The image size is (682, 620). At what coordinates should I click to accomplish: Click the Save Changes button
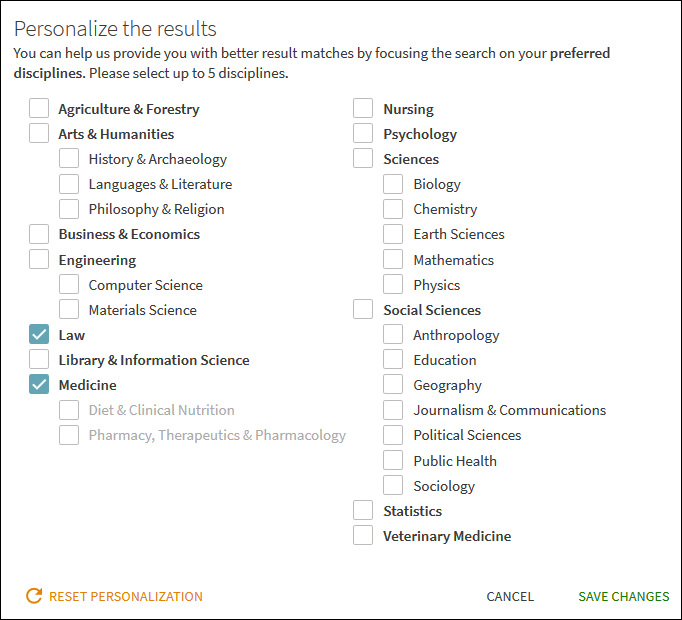(624, 597)
